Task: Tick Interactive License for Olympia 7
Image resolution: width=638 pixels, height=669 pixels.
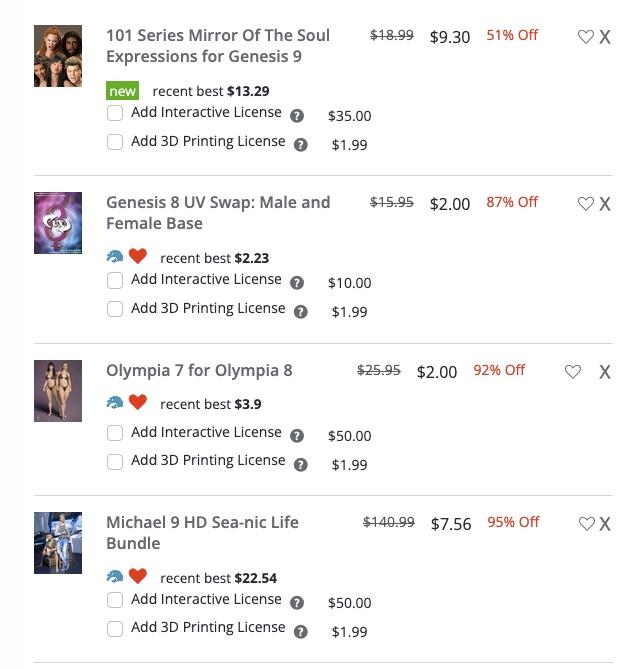Action: pos(115,433)
